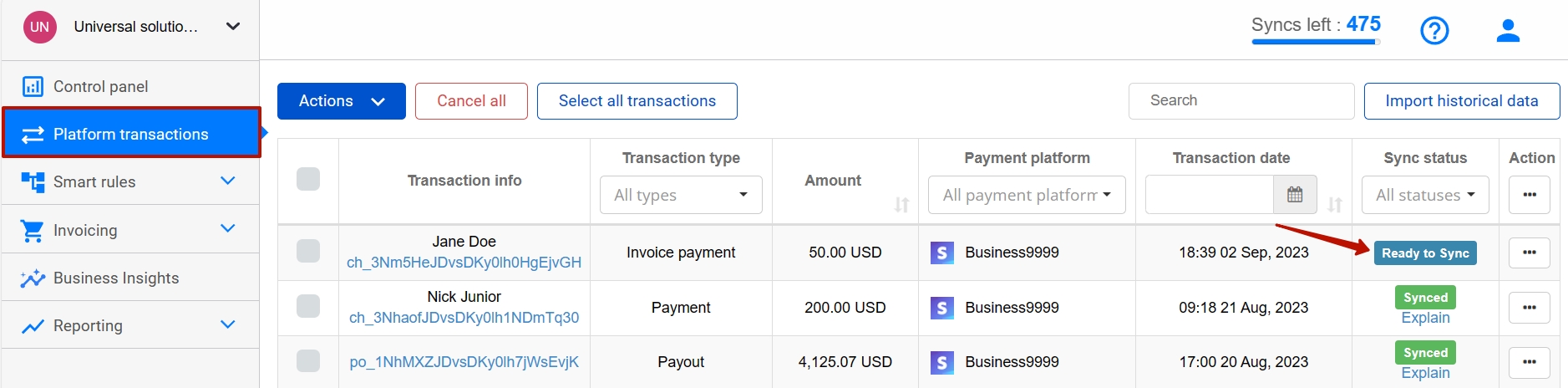This screenshot has height=388, width=1568.
Task: Open three-dots action menu for Nick Junior row
Action: point(1529,308)
